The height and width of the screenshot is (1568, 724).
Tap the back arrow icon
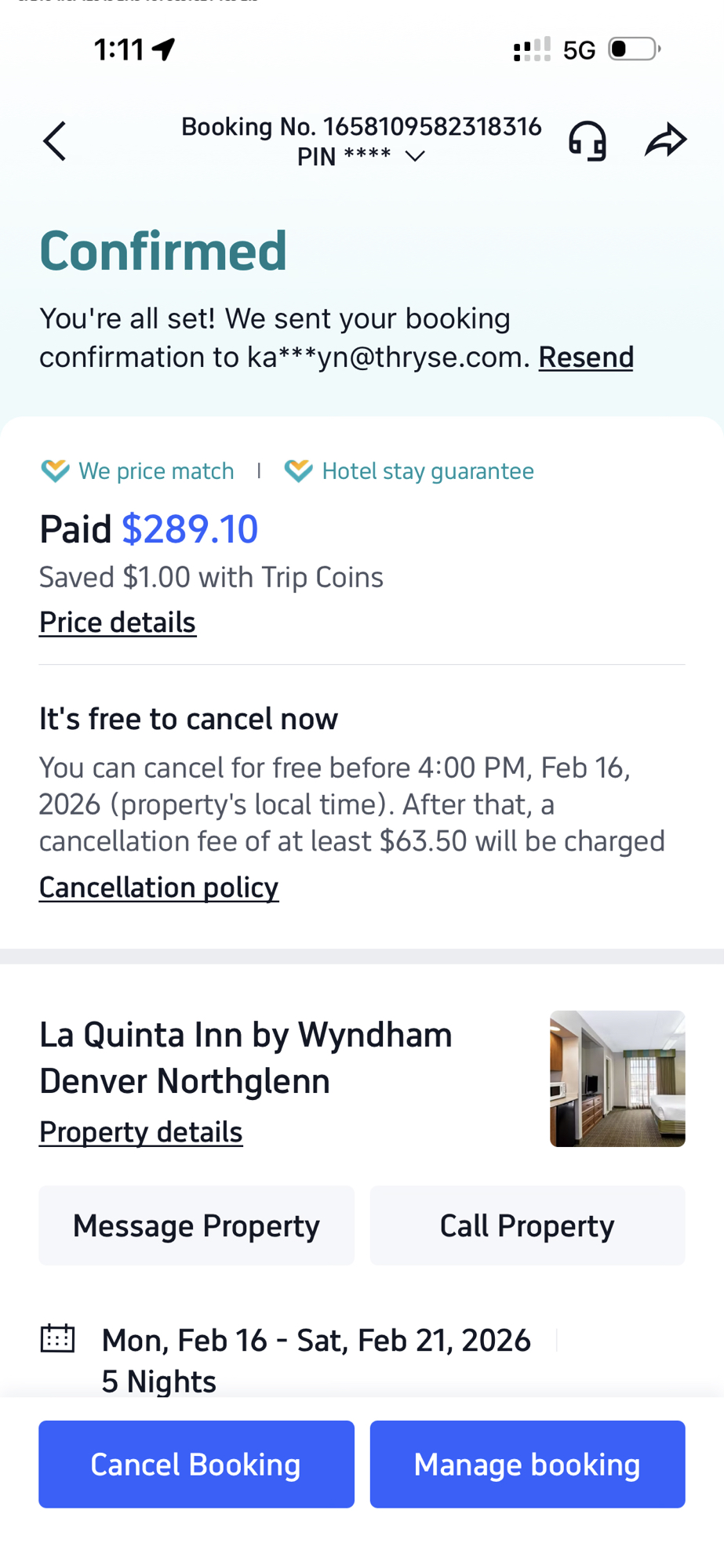point(54,141)
